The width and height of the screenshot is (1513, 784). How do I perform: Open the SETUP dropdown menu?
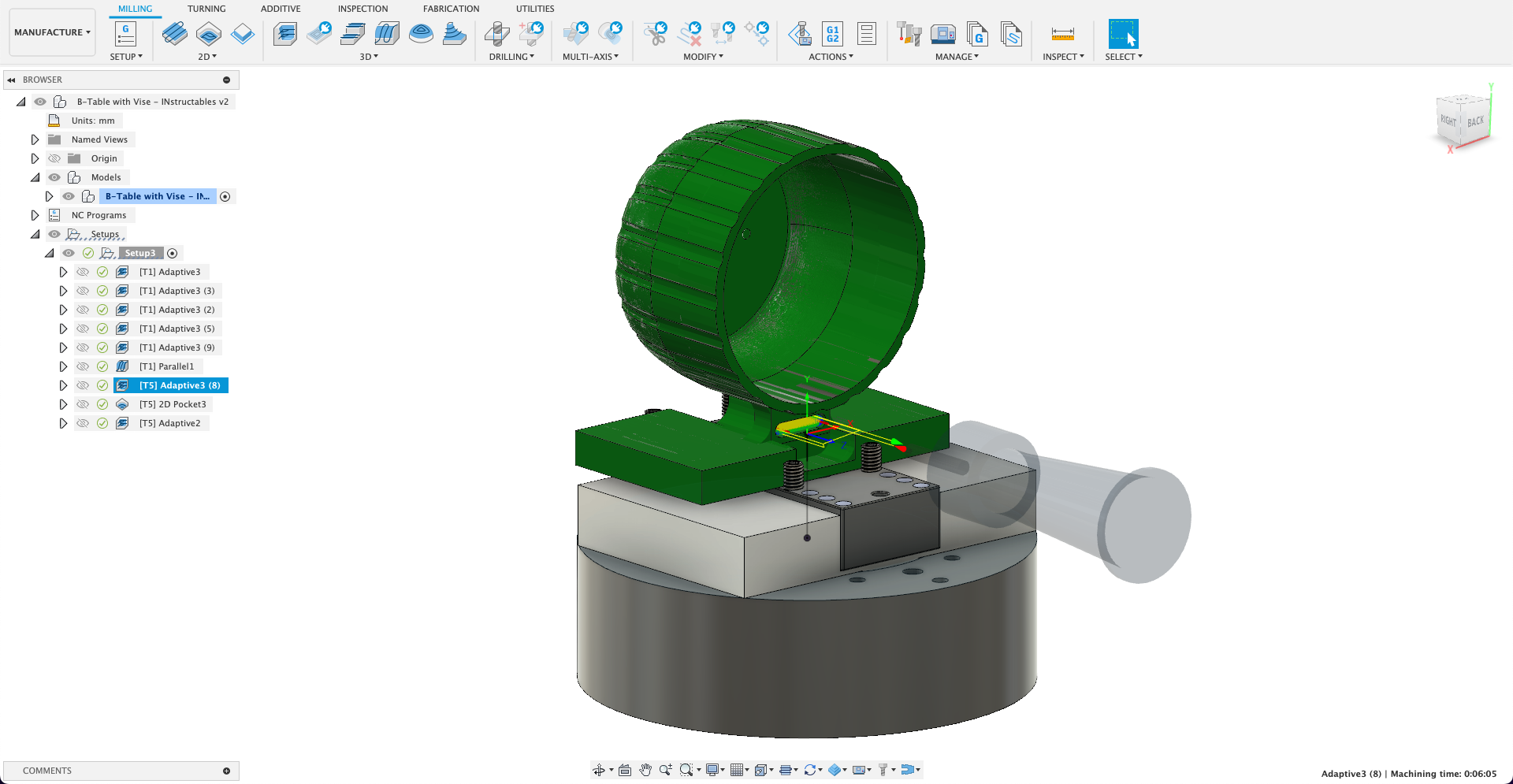coord(126,57)
